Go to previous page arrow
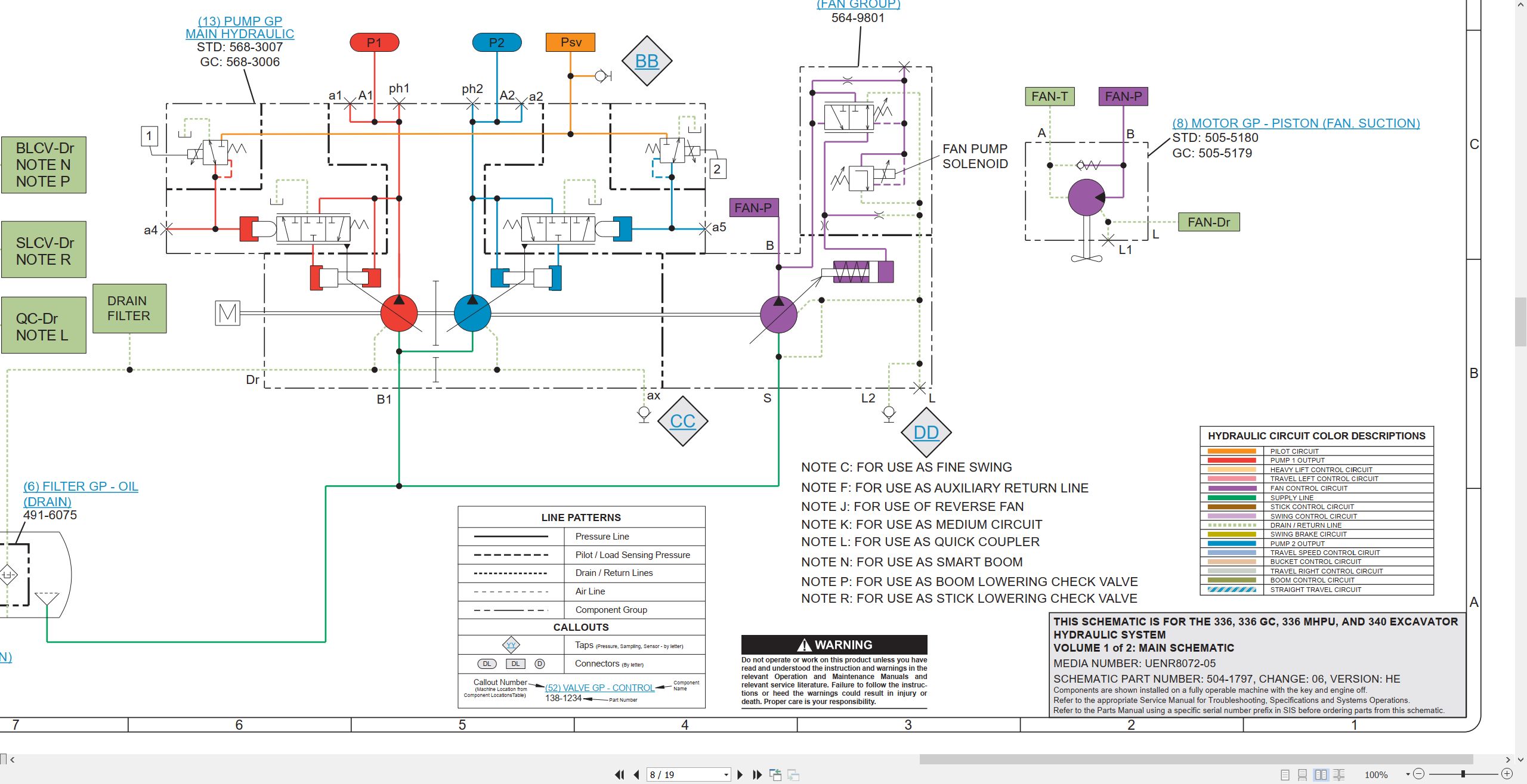This screenshot has width=1527, height=784. pyautogui.click(x=636, y=774)
